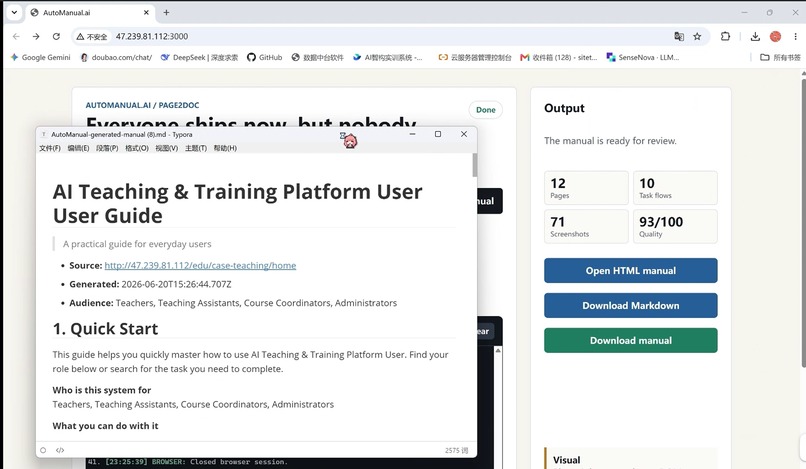The image size is (806, 469).
Task: Open the Typora 格式(O) menu
Action: click(x=137, y=148)
